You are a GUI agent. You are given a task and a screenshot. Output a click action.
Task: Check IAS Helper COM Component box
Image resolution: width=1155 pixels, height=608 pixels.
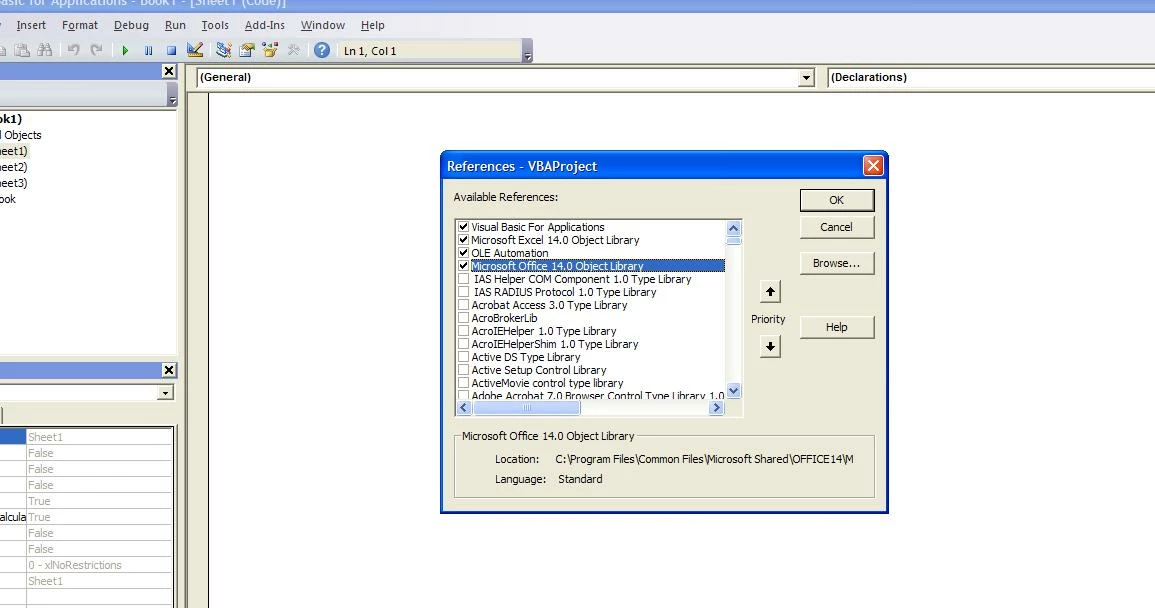tap(463, 279)
